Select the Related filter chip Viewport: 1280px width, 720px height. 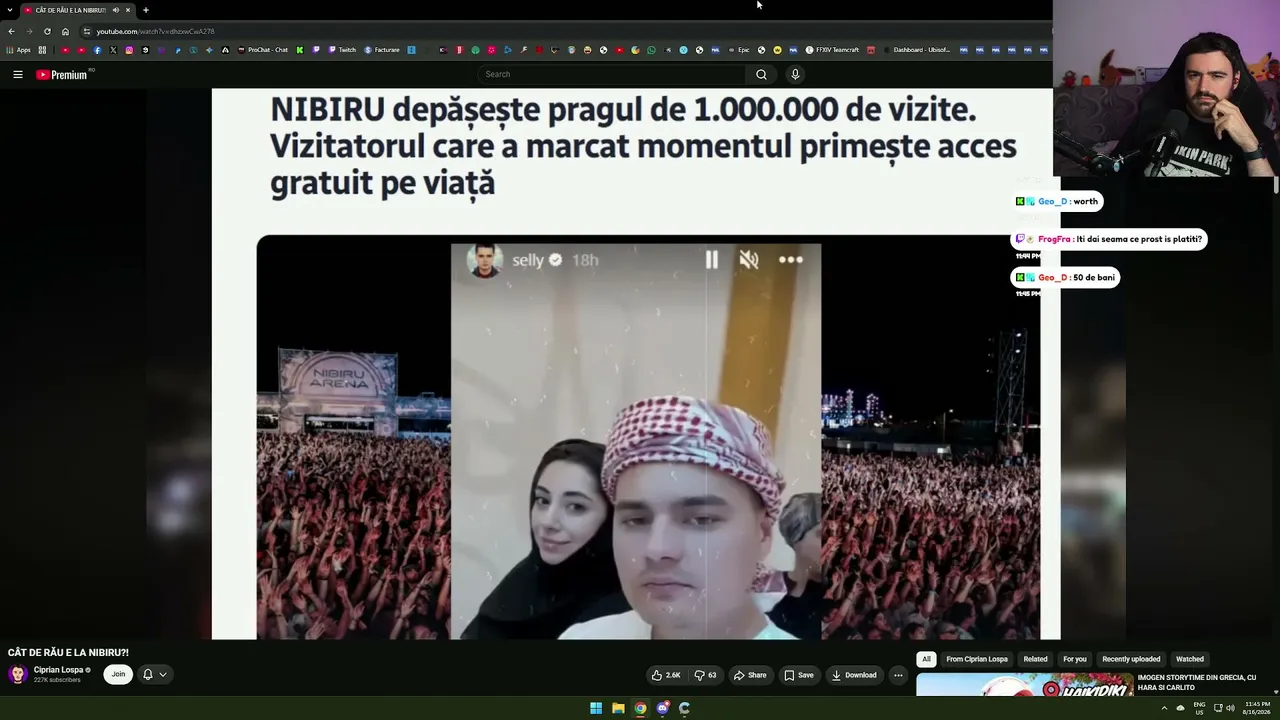pos(1035,659)
